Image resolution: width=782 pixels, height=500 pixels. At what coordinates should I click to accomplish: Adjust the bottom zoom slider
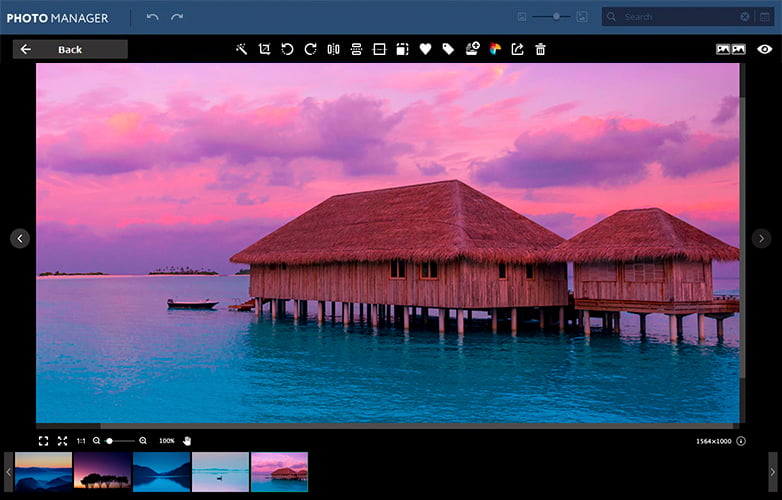[120, 441]
